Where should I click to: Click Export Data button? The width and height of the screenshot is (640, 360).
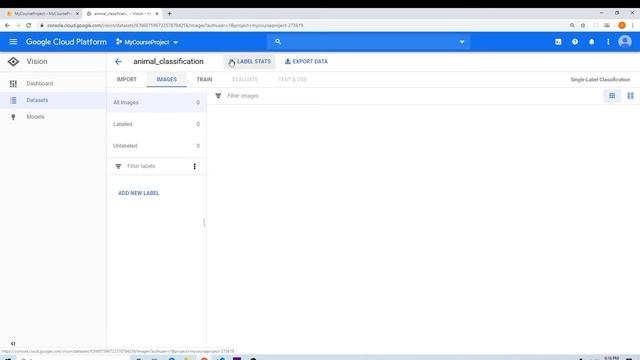coord(306,62)
